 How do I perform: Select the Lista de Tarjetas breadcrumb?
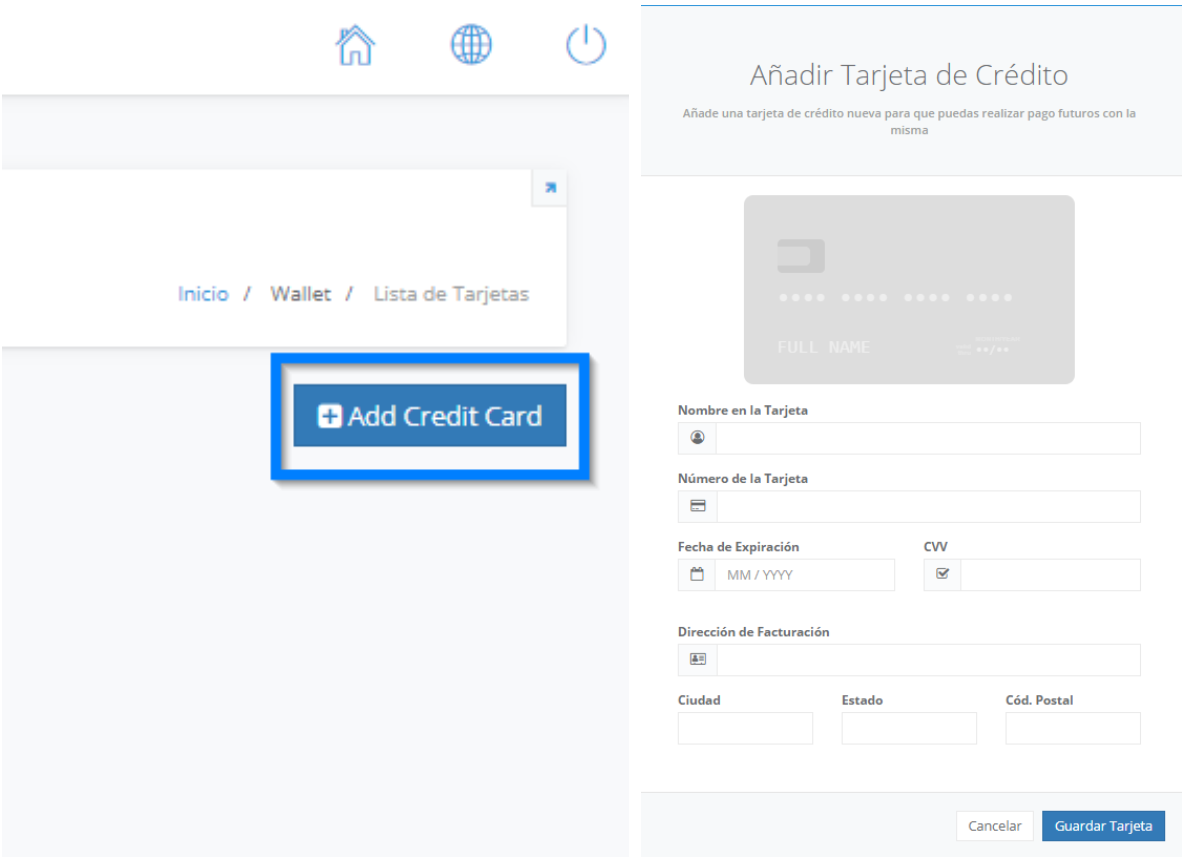451,294
